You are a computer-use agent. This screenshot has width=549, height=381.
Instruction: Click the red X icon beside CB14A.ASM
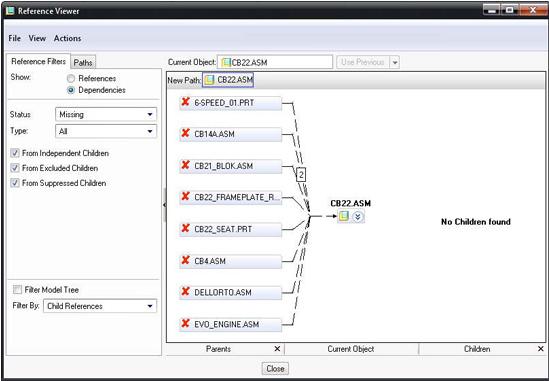(185, 133)
